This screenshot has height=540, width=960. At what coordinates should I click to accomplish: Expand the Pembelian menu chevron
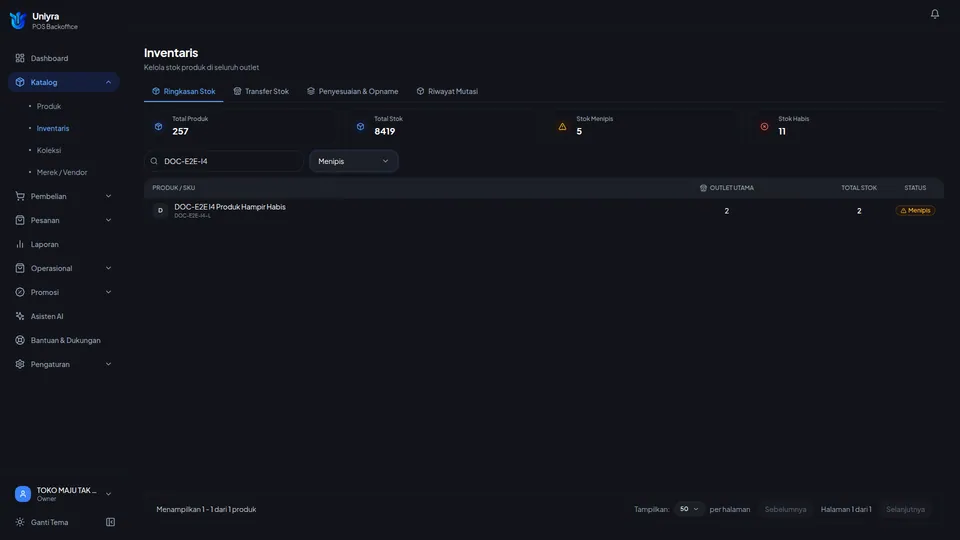point(108,196)
